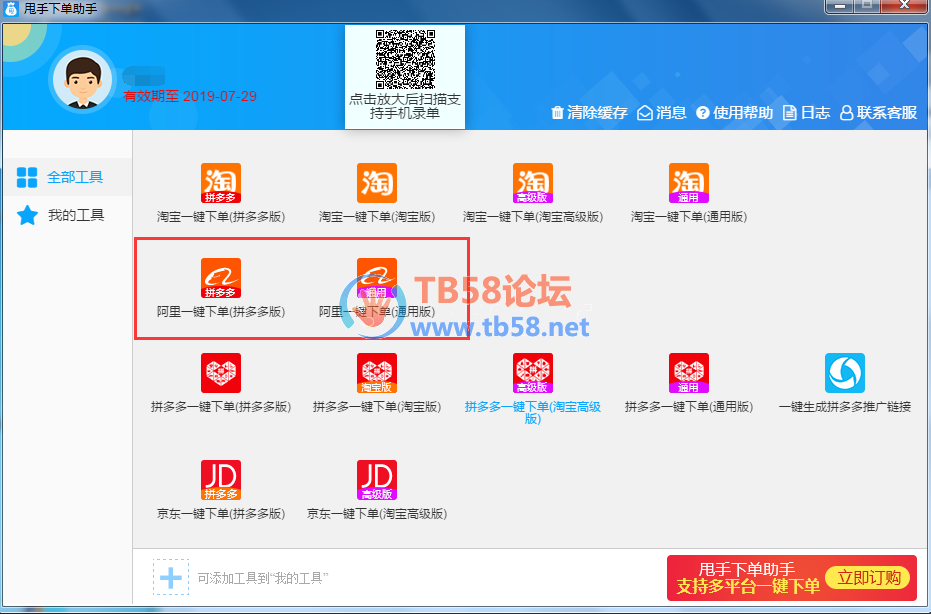Select 拼多多一键下单(通用版) icon
931x614 pixels.
click(689, 373)
